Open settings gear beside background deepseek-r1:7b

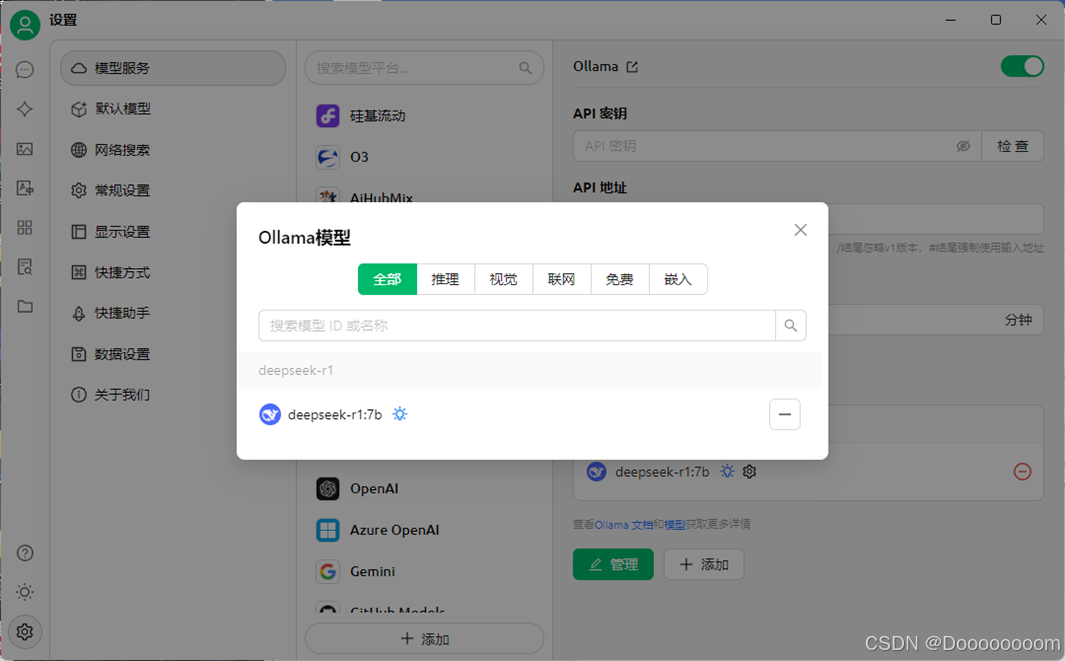749,471
